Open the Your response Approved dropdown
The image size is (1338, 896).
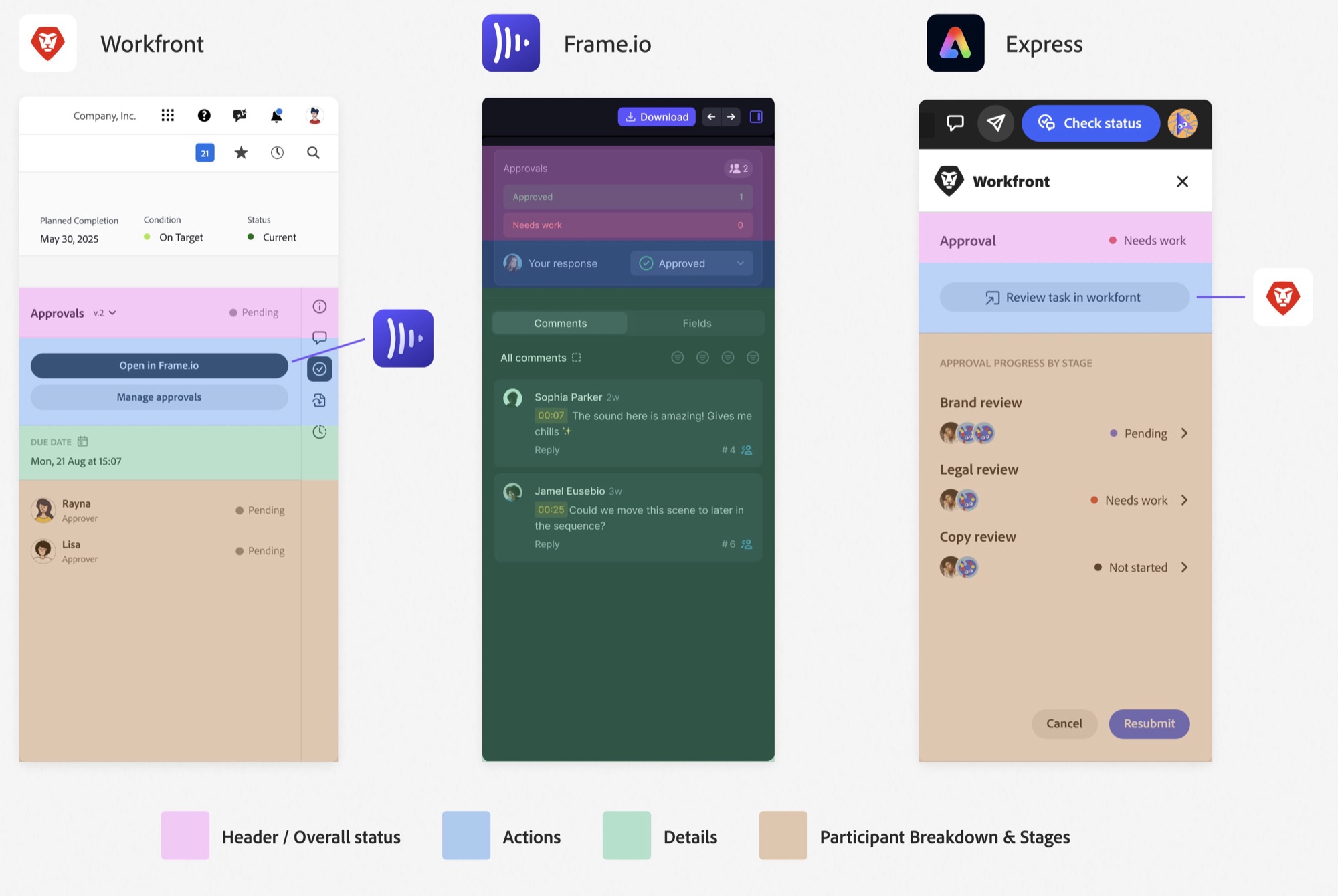[691, 263]
